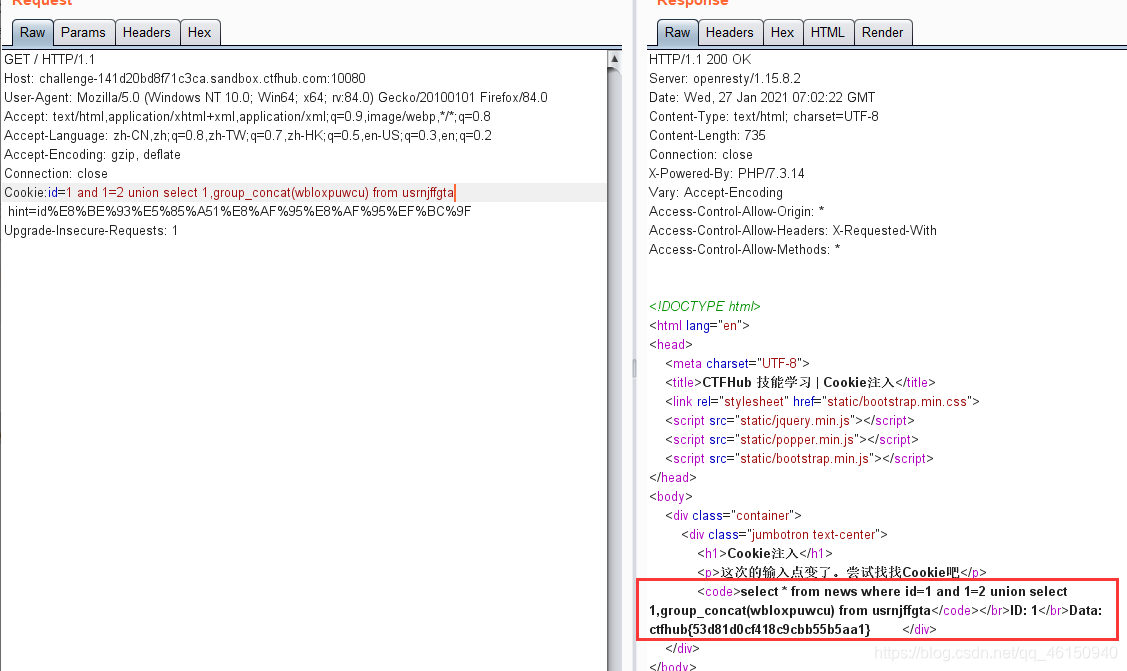Switch to the Request panel Headers tab
Image resolution: width=1127 pixels, height=671 pixels.
(147, 32)
